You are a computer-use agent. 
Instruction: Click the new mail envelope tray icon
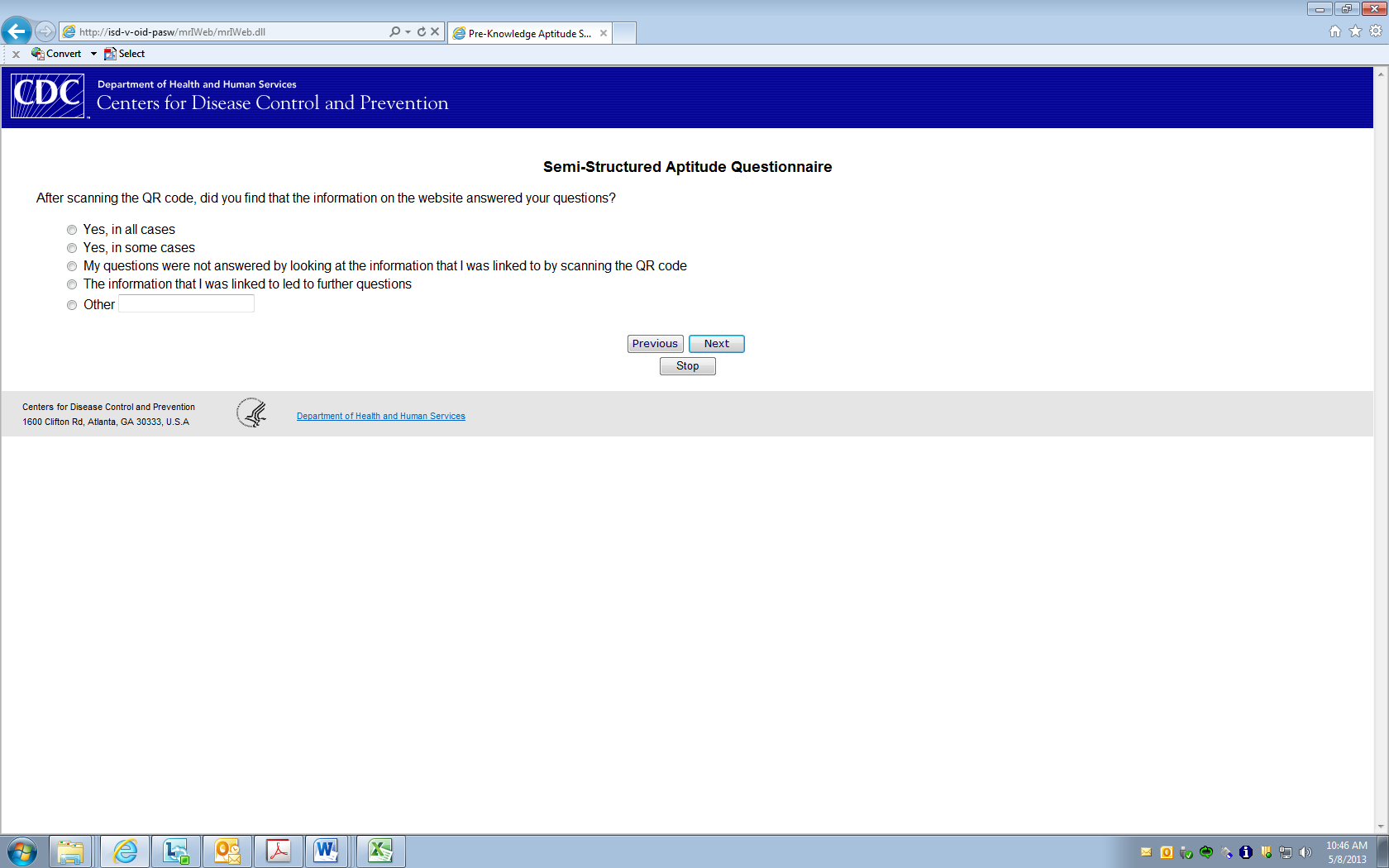1146,852
